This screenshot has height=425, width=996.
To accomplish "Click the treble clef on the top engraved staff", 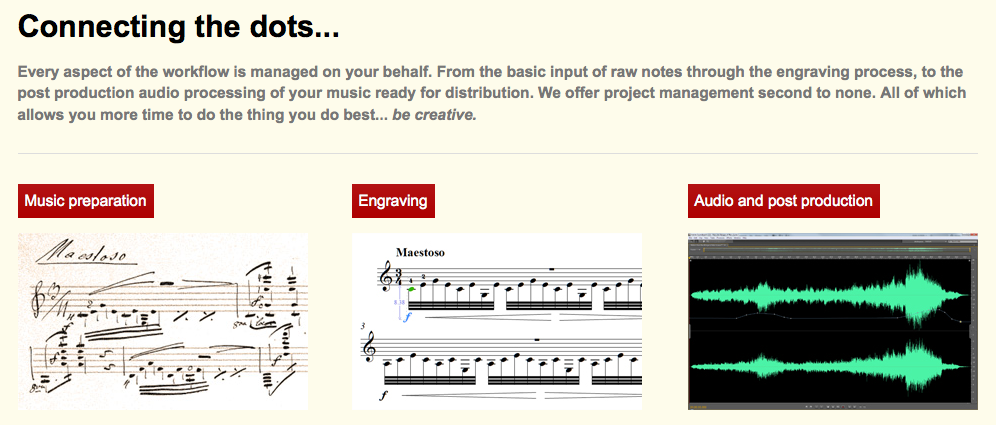I will coord(386,280).
